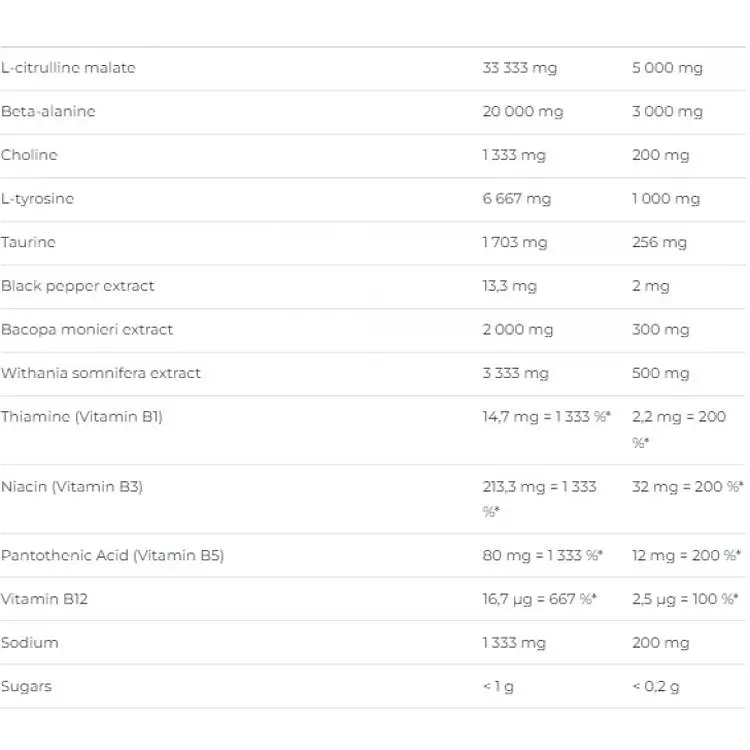750x750 pixels.
Task: Select the L-tyrosine row label
Action: 37,199
